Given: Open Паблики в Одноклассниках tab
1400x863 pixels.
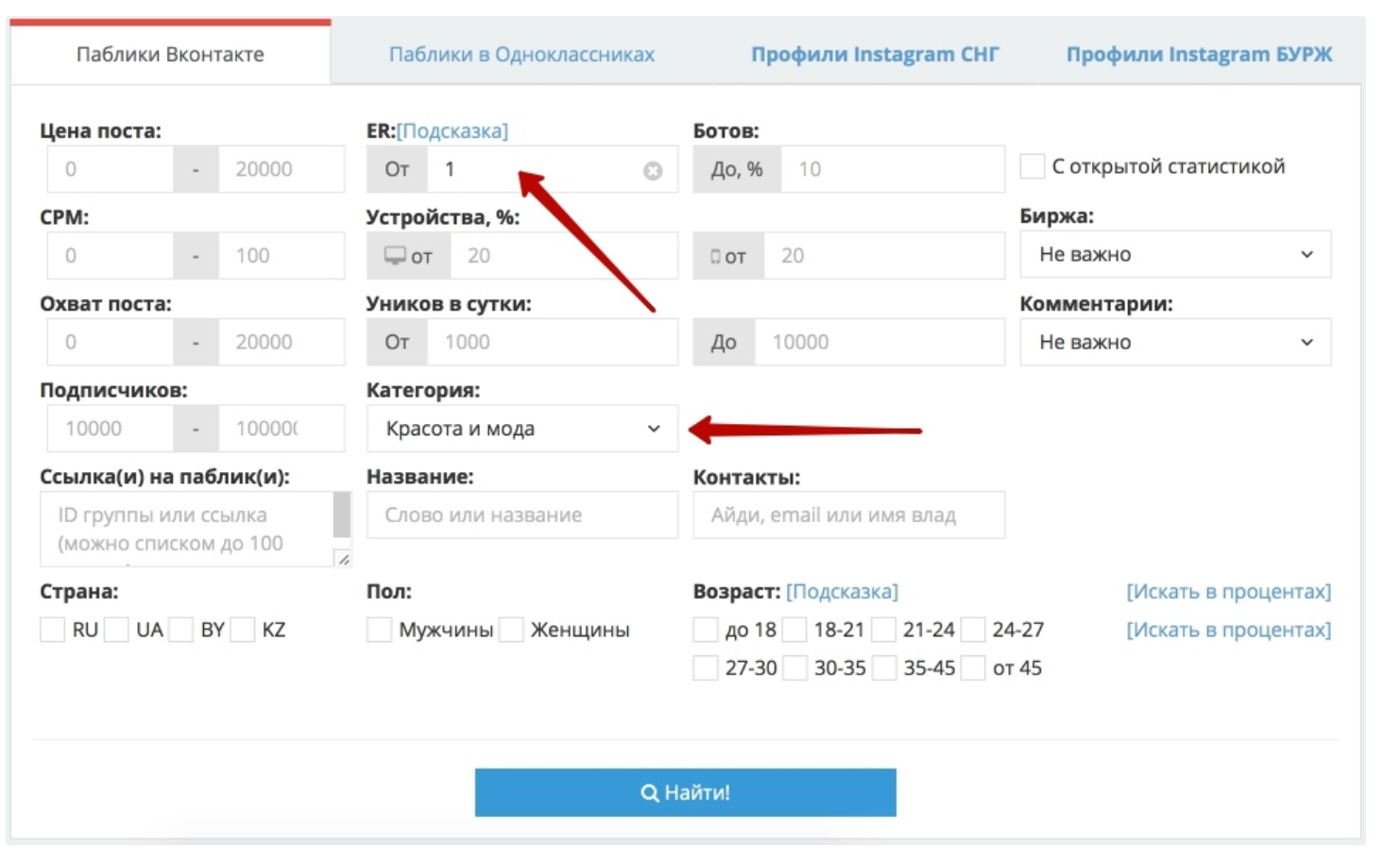Looking at the screenshot, I should pyautogui.click(x=521, y=55).
